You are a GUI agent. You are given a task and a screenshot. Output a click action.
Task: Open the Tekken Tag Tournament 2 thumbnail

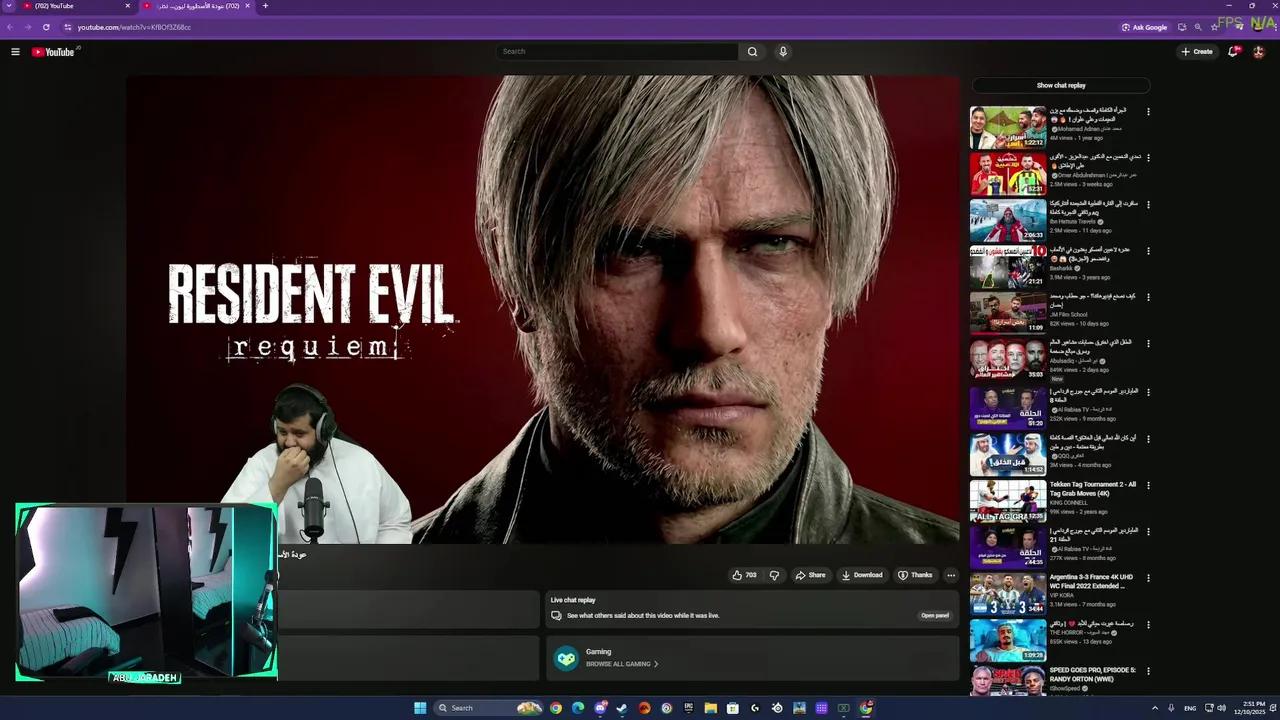click(x=1008, y=501)
